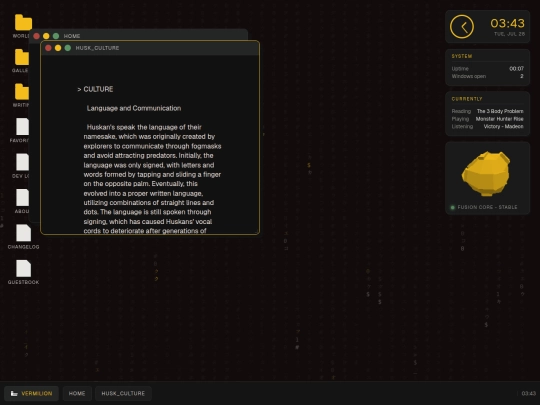
Task: Close the Husk_Culture window with red button
Action: pyautogui.click(x=48, y=48)
